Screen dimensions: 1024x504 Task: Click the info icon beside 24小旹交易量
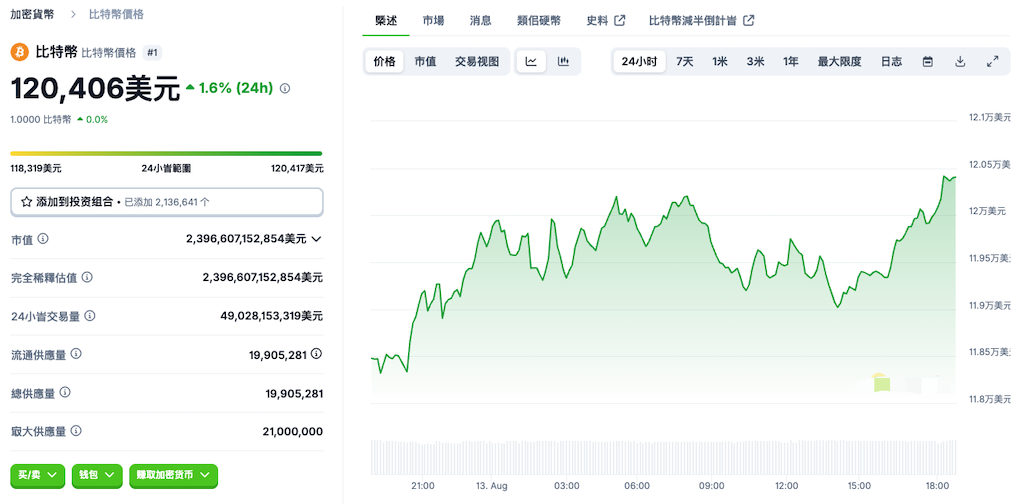90,316
